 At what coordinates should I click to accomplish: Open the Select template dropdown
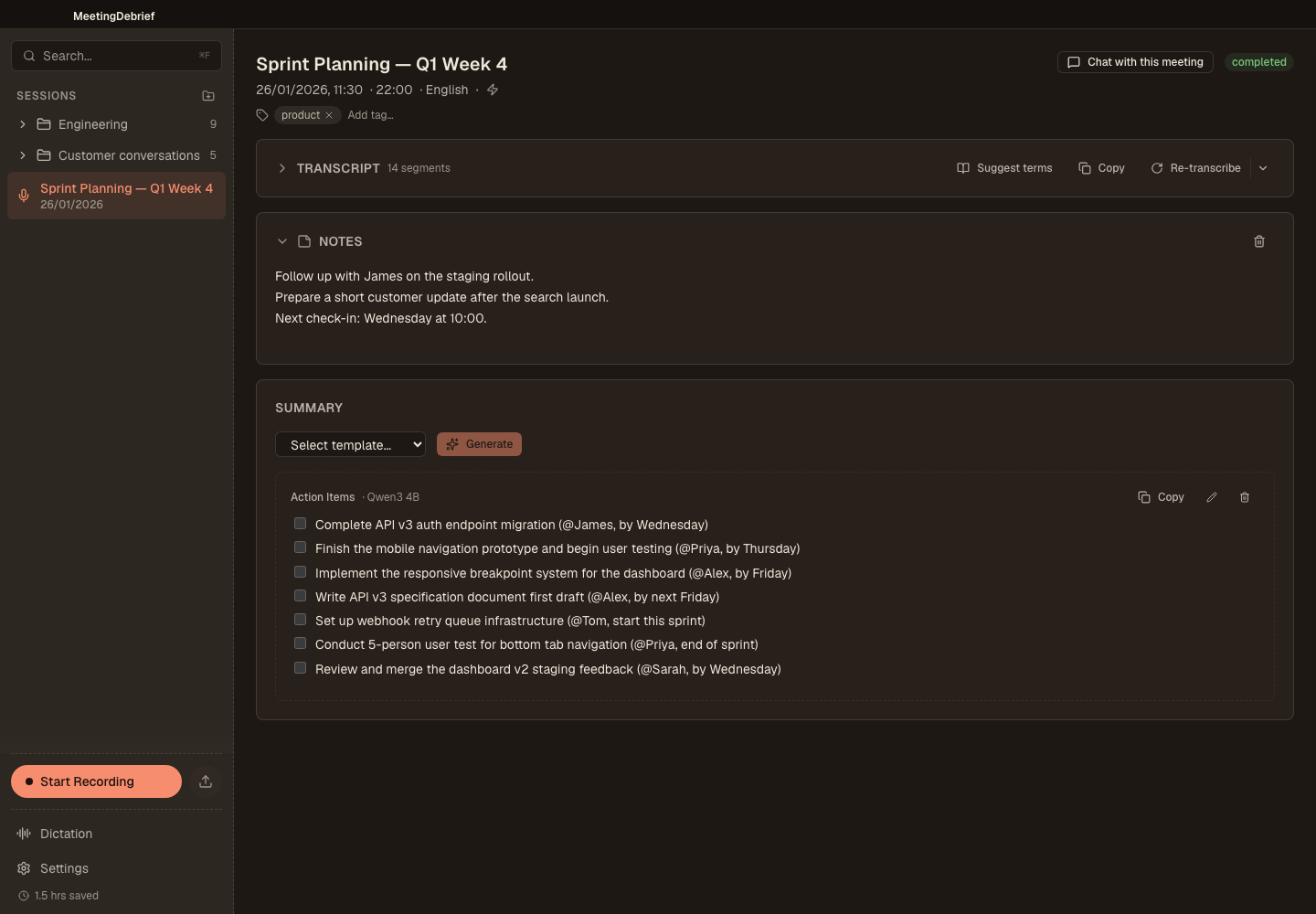350,444
